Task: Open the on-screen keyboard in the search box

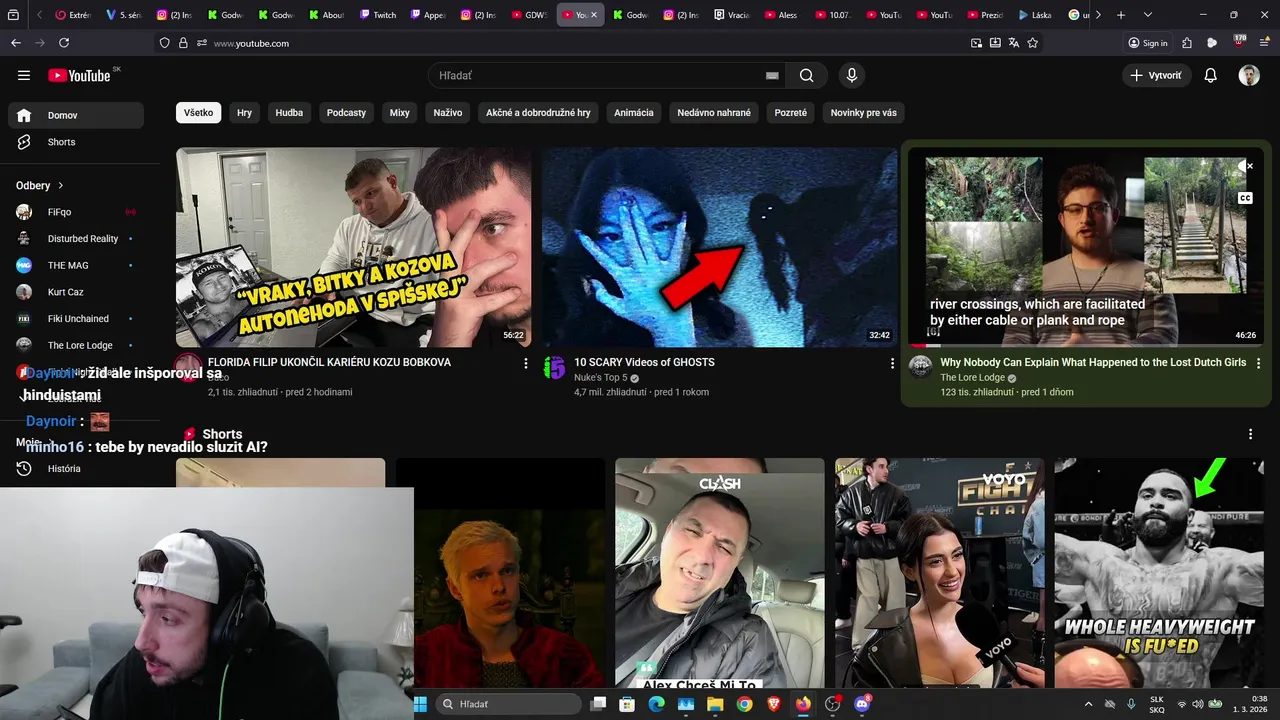Action: (x=772, y=75)
